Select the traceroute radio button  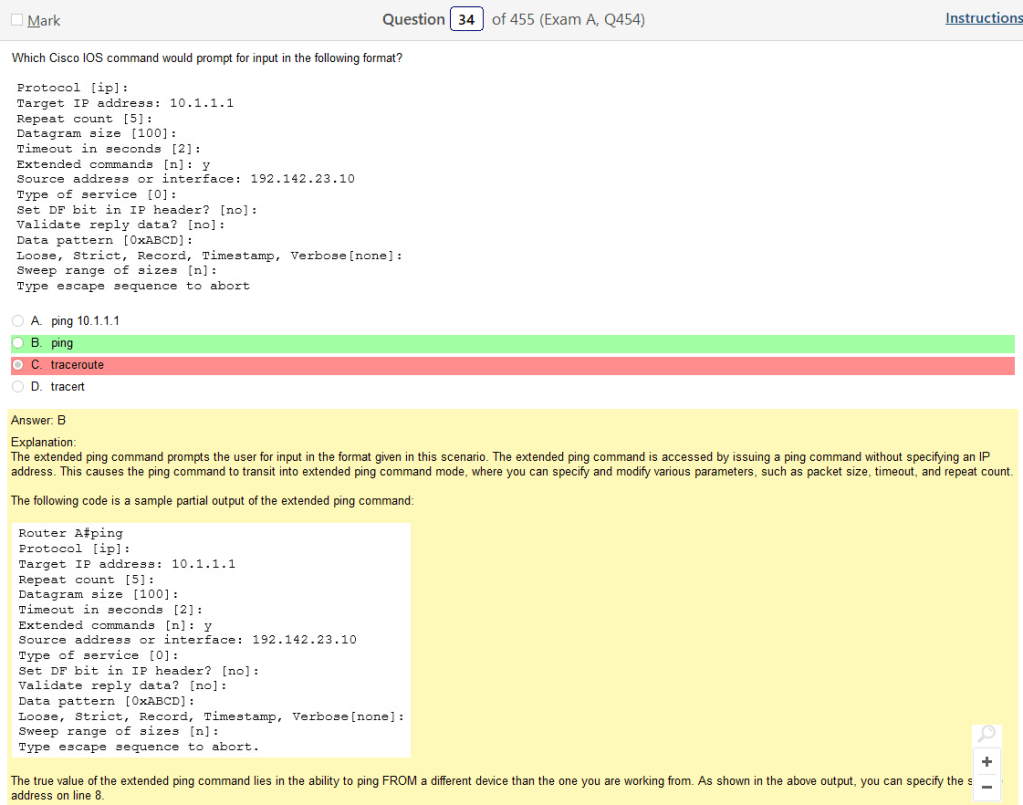[x=18, y=365]
